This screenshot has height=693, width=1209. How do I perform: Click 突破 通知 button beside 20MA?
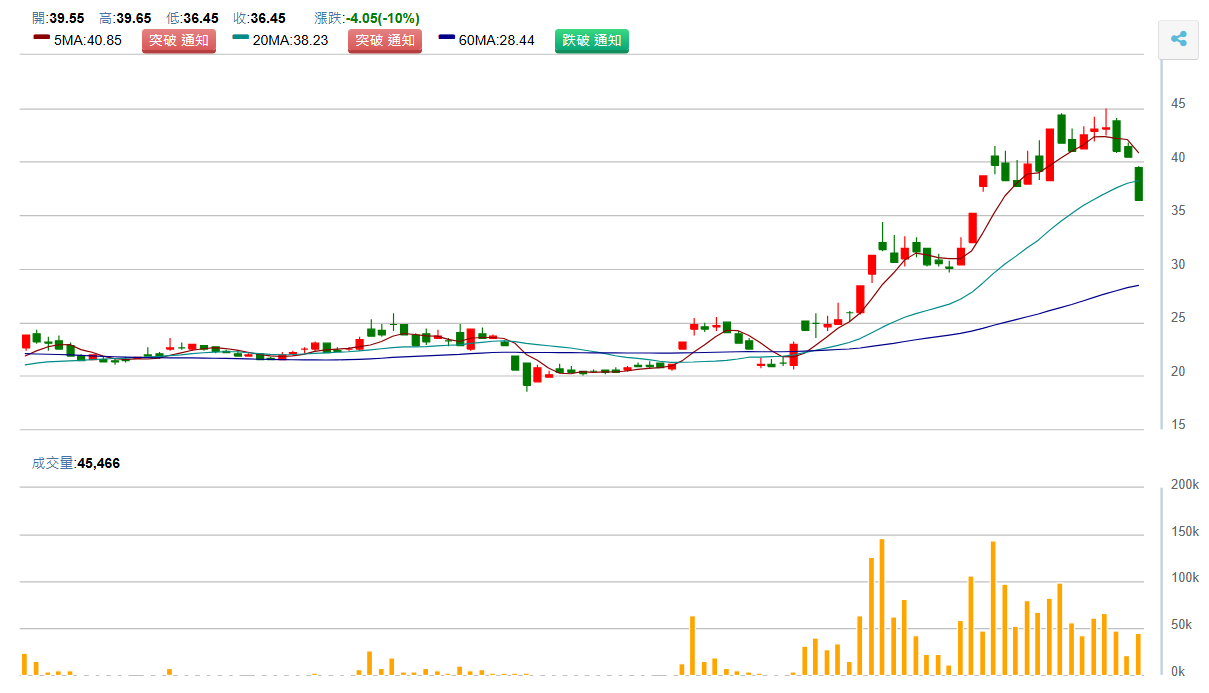click(385, 41)
